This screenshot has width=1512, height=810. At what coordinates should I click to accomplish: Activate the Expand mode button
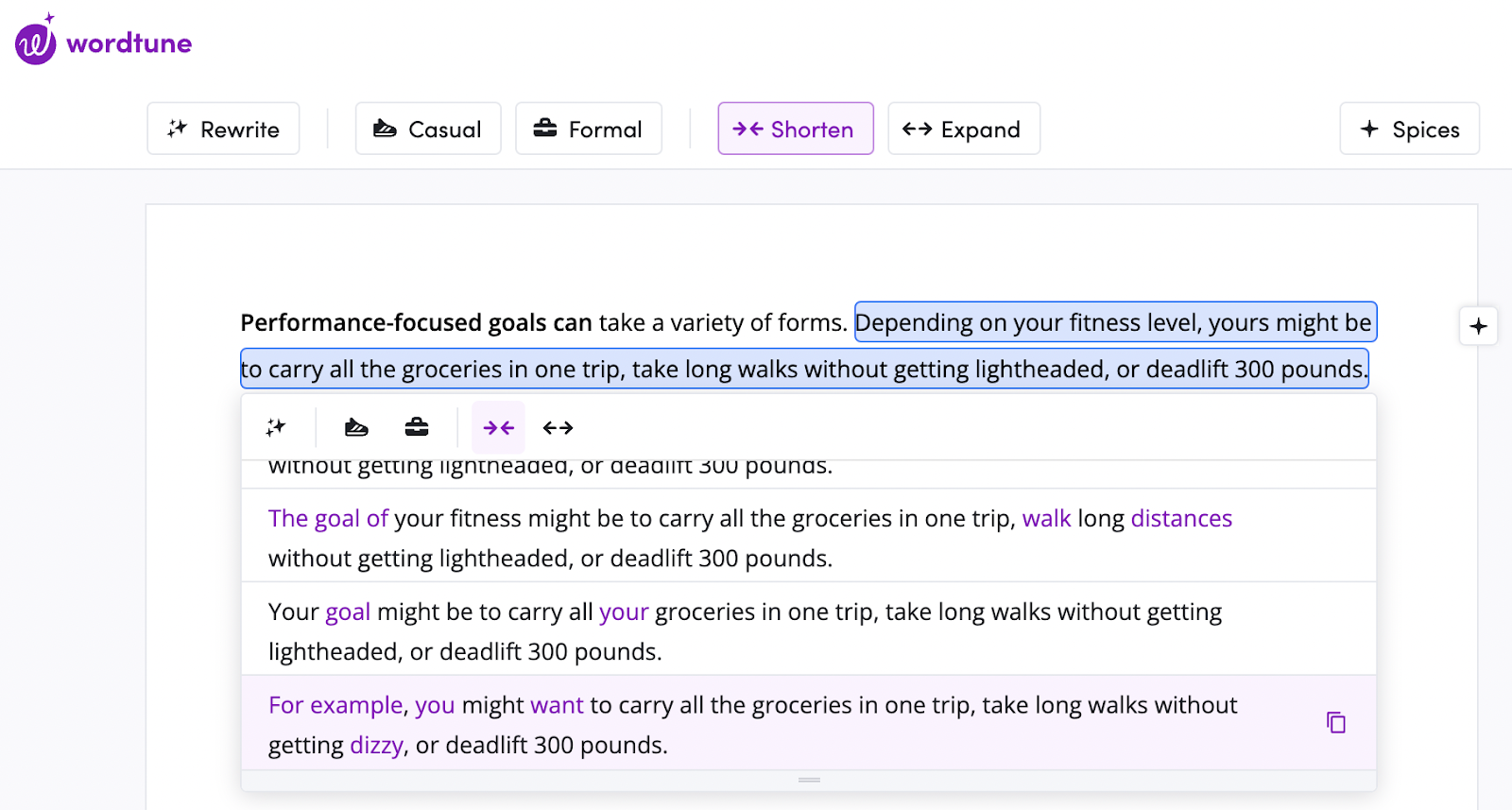[x=963, y=129]
